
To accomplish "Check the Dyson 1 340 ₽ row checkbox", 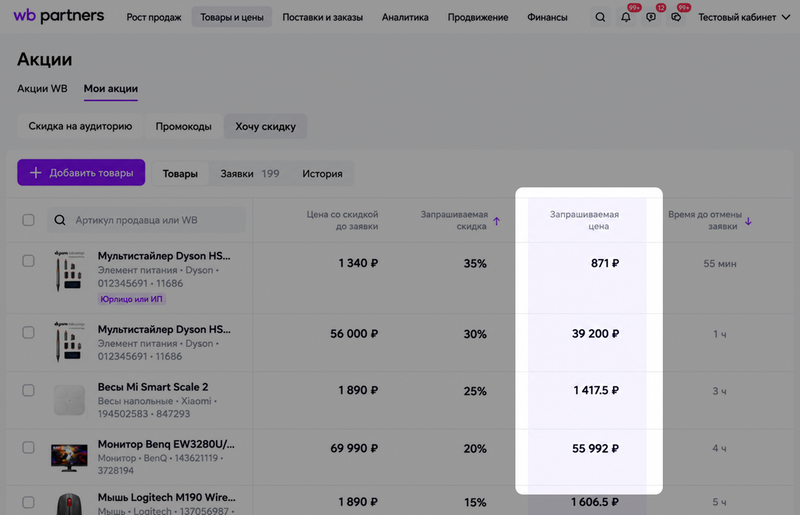I will 29,261.
